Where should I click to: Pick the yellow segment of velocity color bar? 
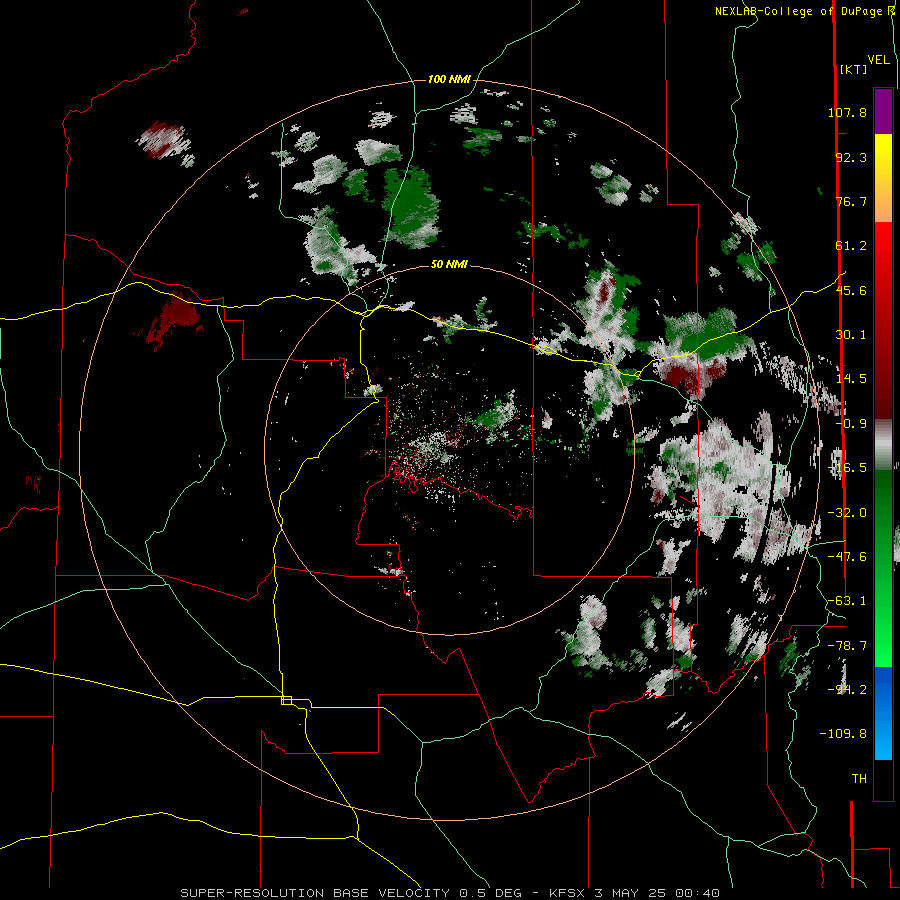point(883,156)
